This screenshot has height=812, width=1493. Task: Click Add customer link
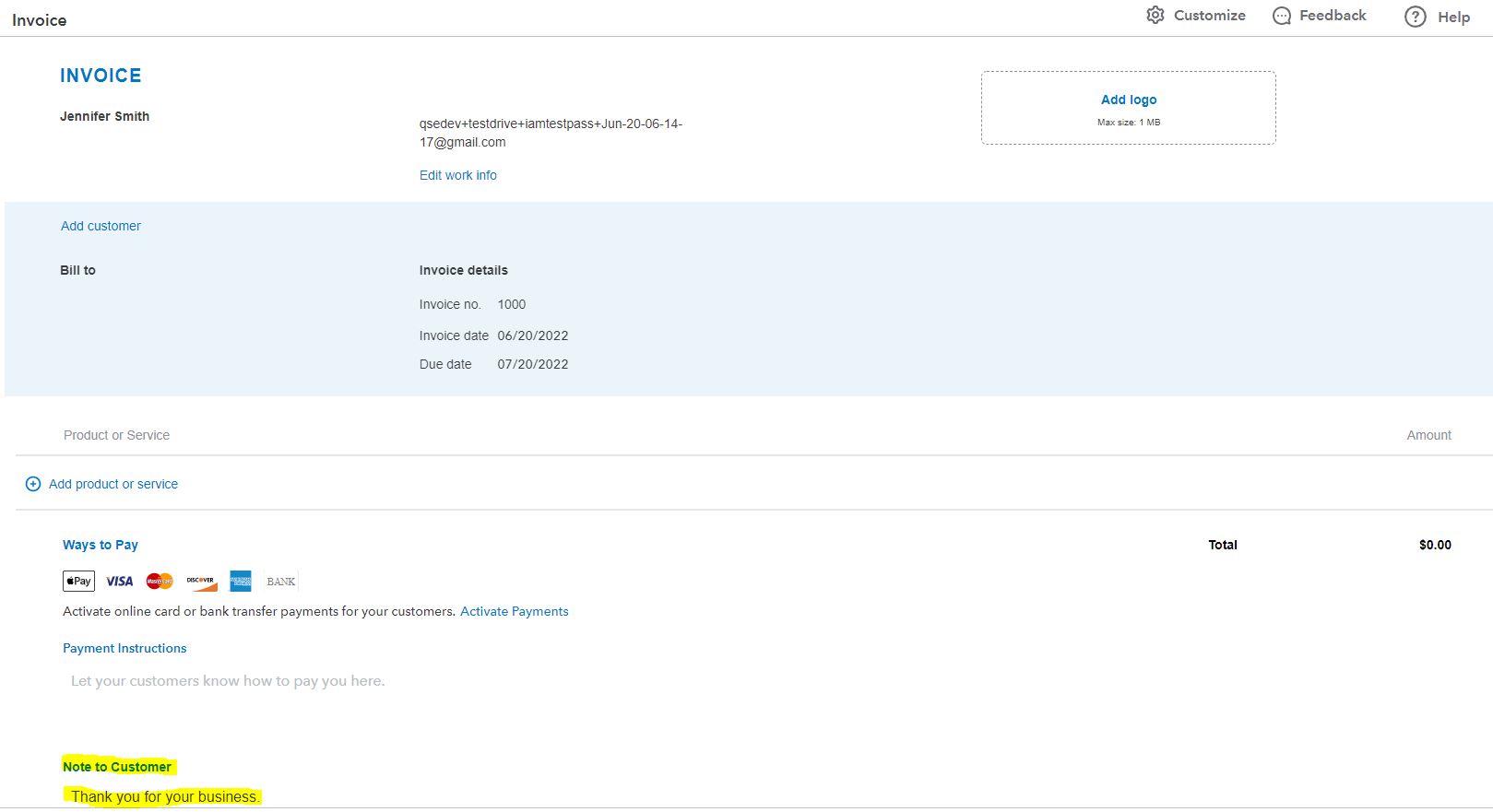pyautogui.click(x=101, y=226)
